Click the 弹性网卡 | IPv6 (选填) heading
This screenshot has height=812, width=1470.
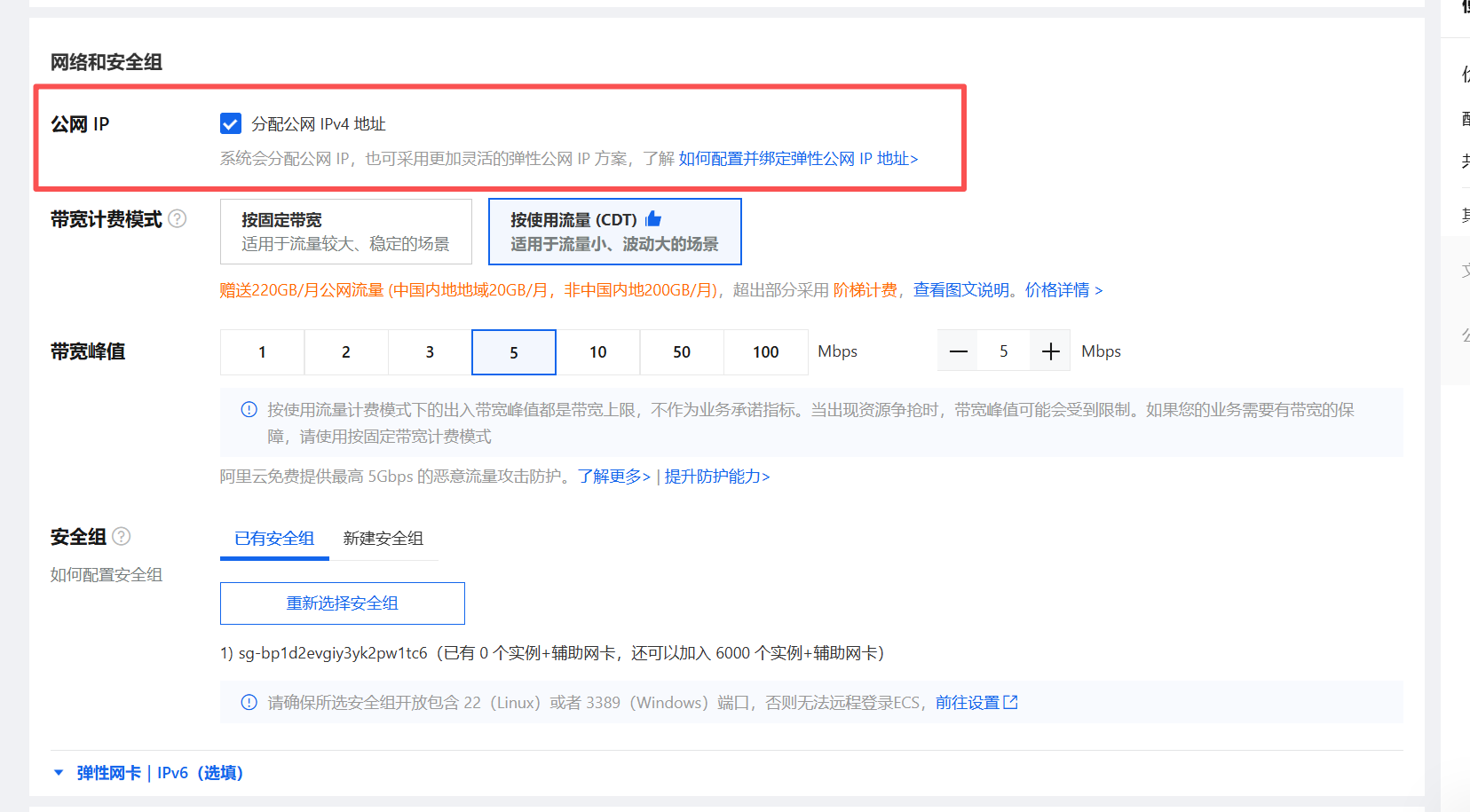(x=160, y=773)
